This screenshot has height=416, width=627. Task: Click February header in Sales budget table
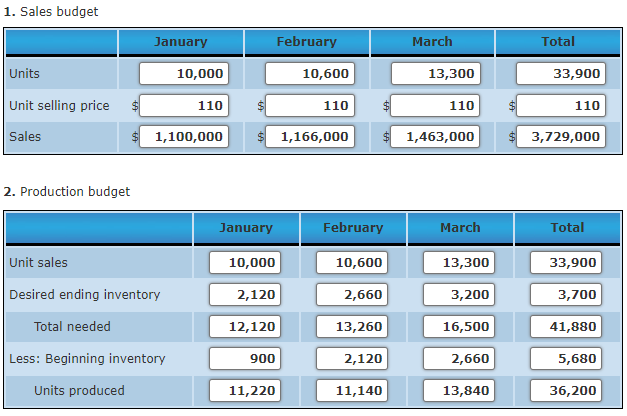tap(307, 42)
